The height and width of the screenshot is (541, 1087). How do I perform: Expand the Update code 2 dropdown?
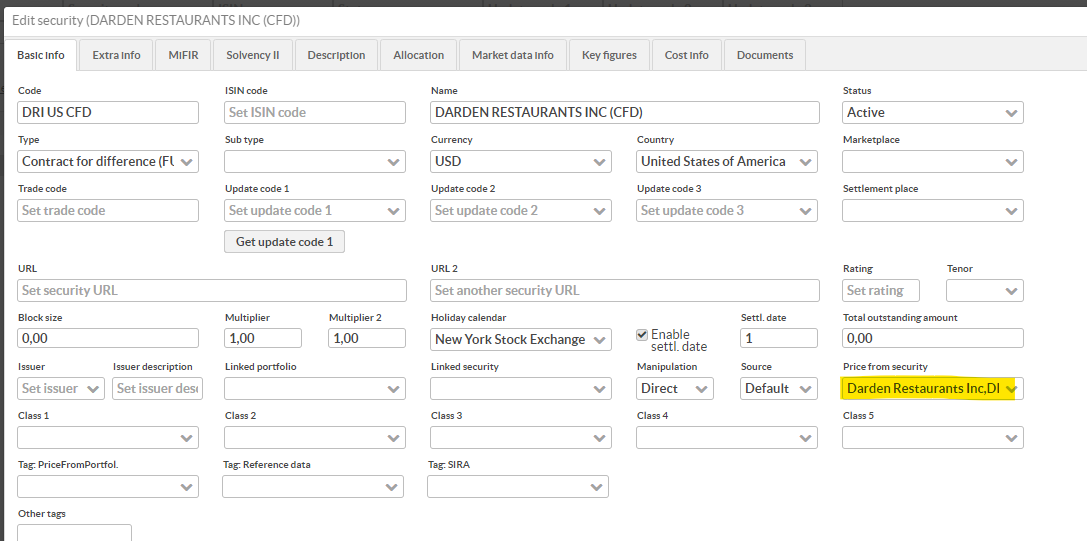point(521,210)
